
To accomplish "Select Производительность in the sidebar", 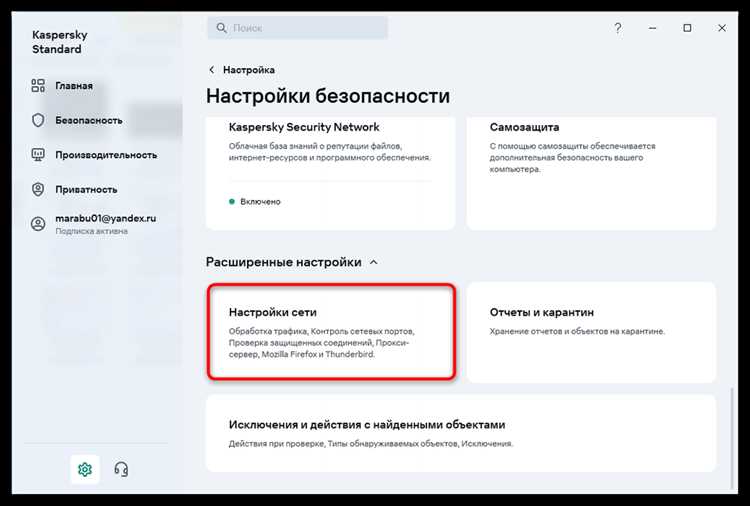I will tap(106, 155).
